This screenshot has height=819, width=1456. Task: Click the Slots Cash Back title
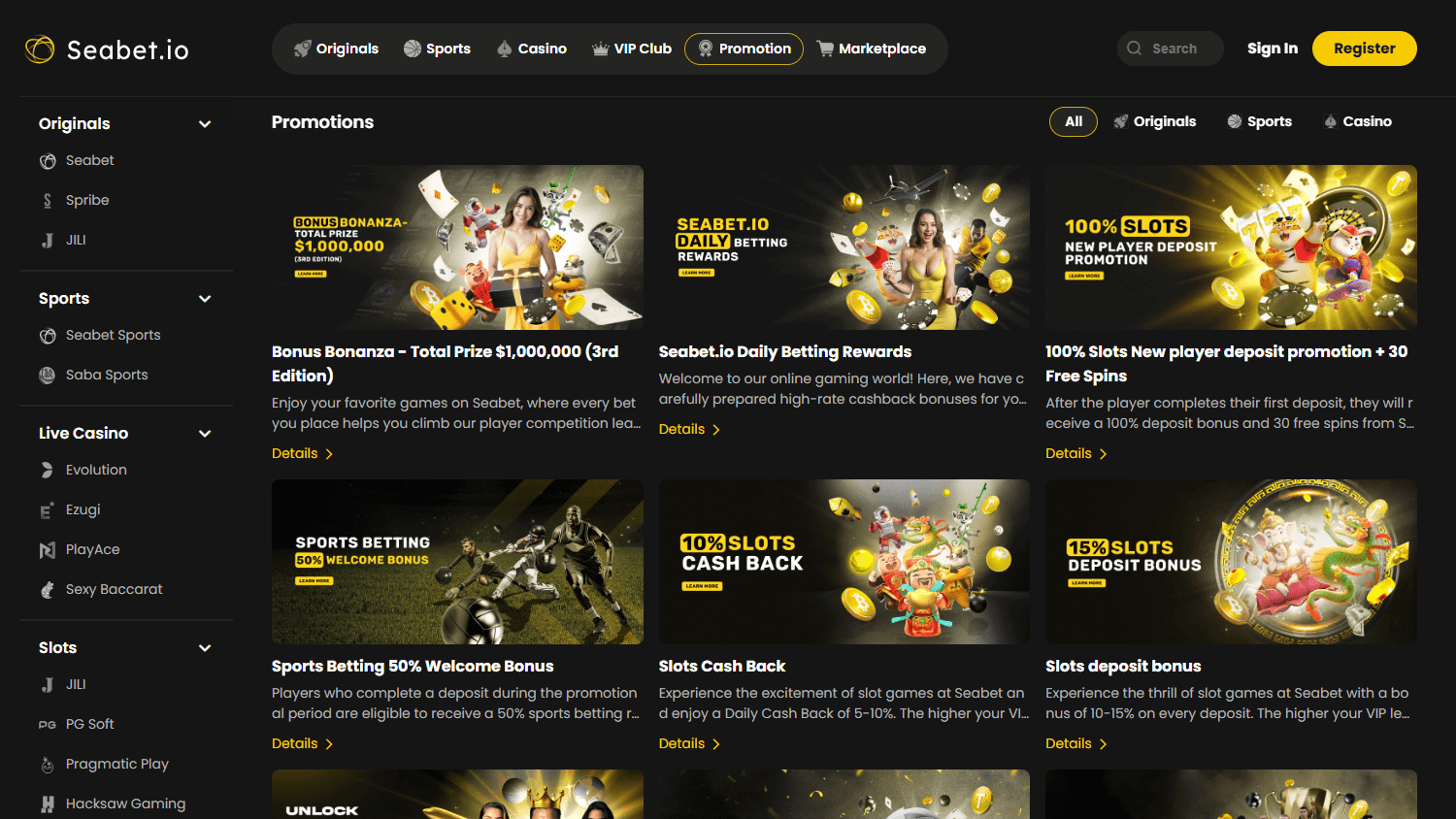(722, 666)
